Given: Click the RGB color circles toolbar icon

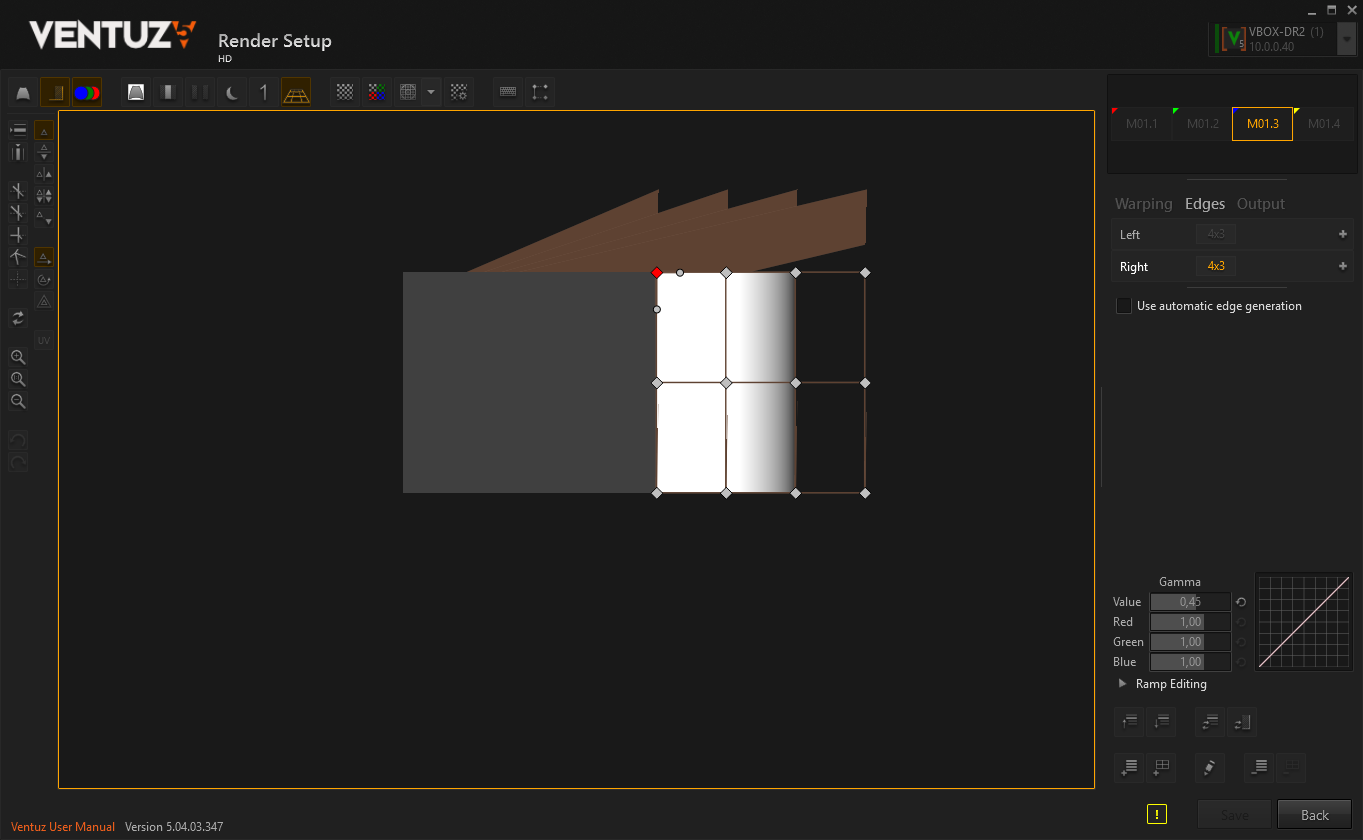Looking at the screenshot, I should point(87,93).
